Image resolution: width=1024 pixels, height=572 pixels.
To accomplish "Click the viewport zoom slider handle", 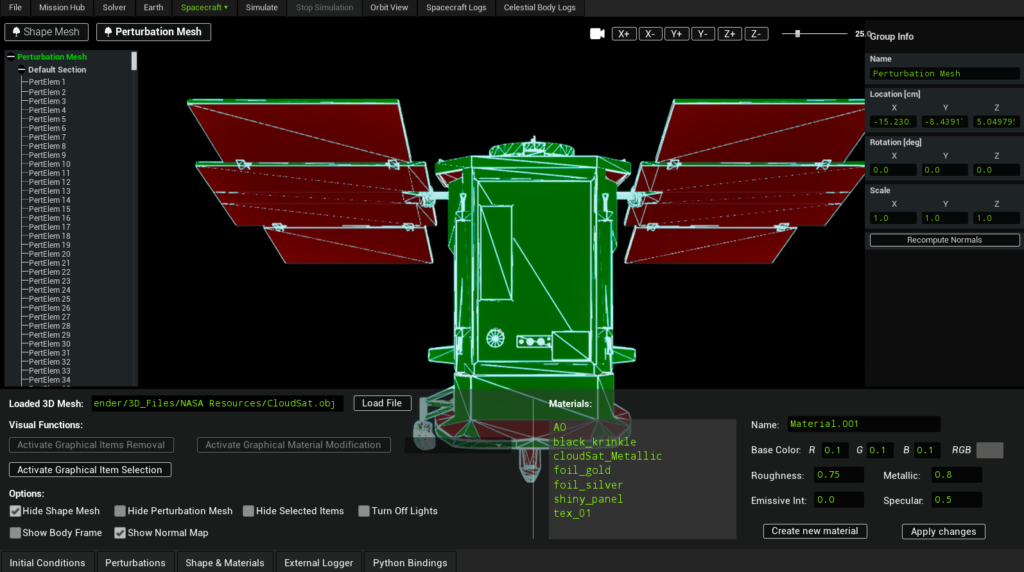I will point(797,34).
